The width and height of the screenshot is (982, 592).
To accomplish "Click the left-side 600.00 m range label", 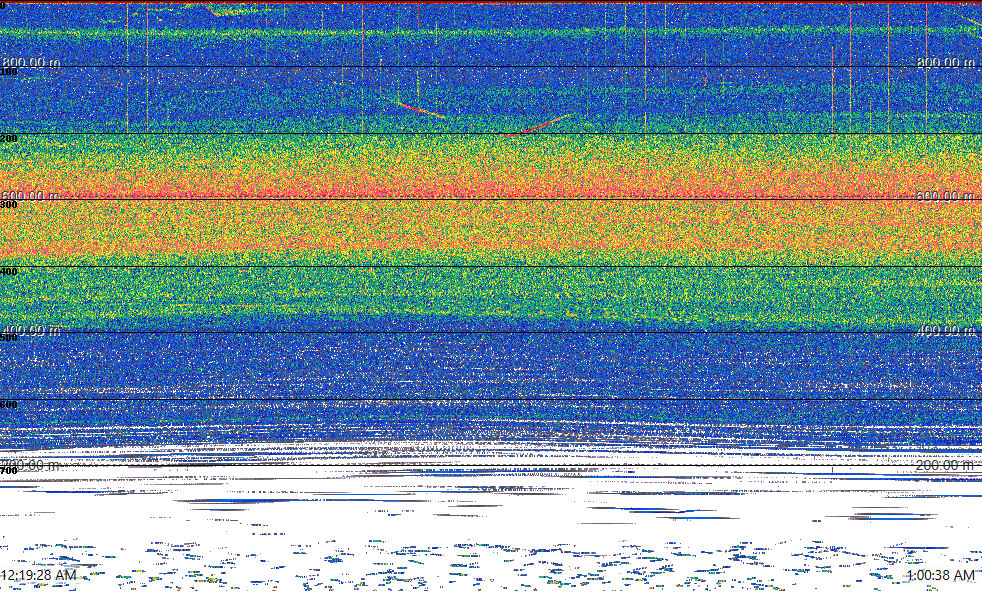I will click(x=31, y=195).
